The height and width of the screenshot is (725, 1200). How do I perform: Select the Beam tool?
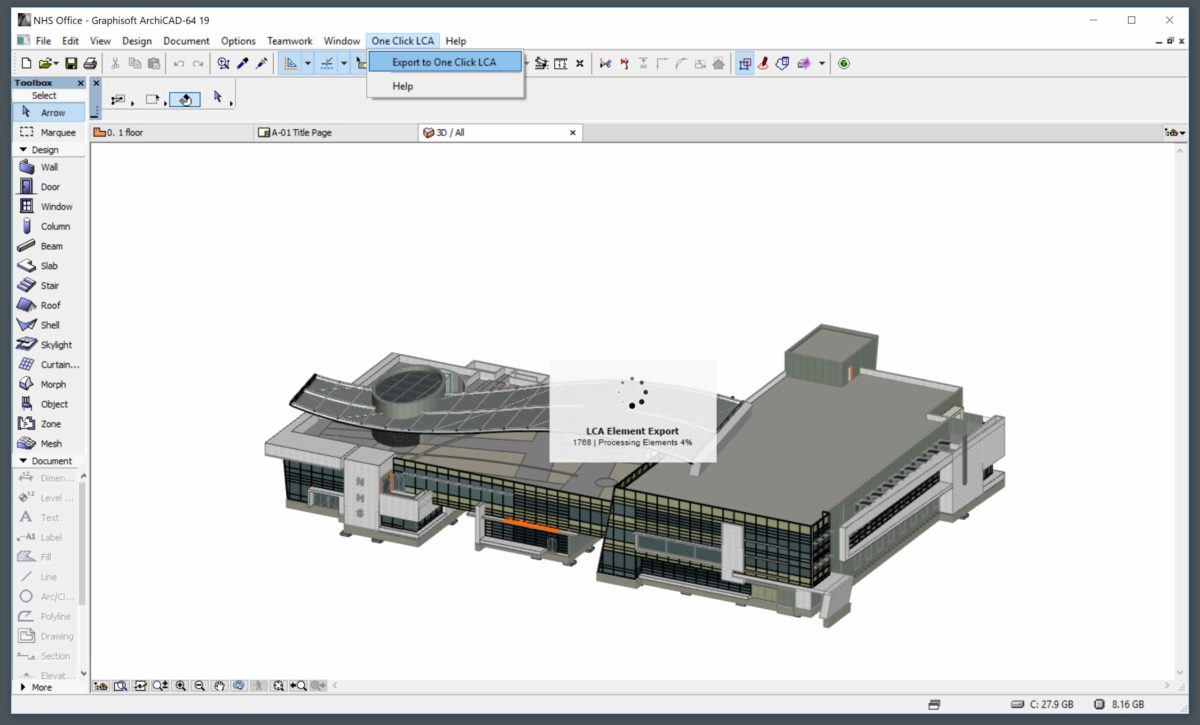click(x=48, y=246)
